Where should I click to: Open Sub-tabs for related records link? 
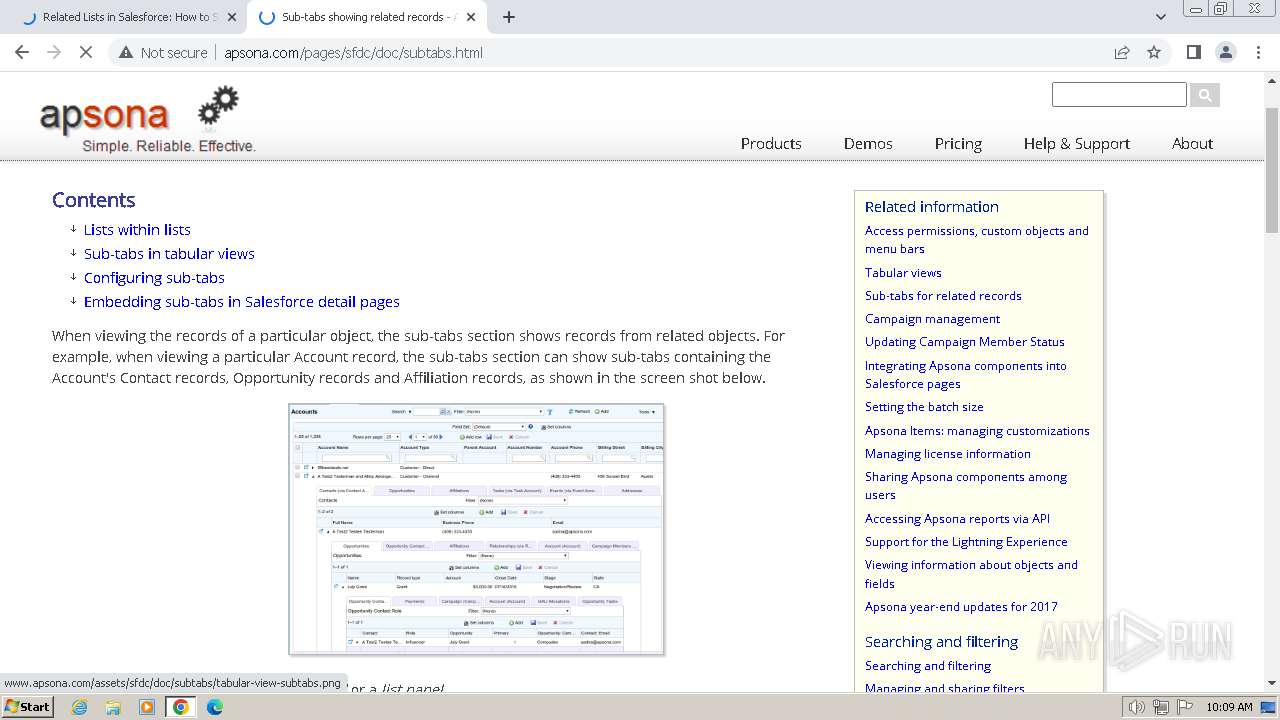943,295
